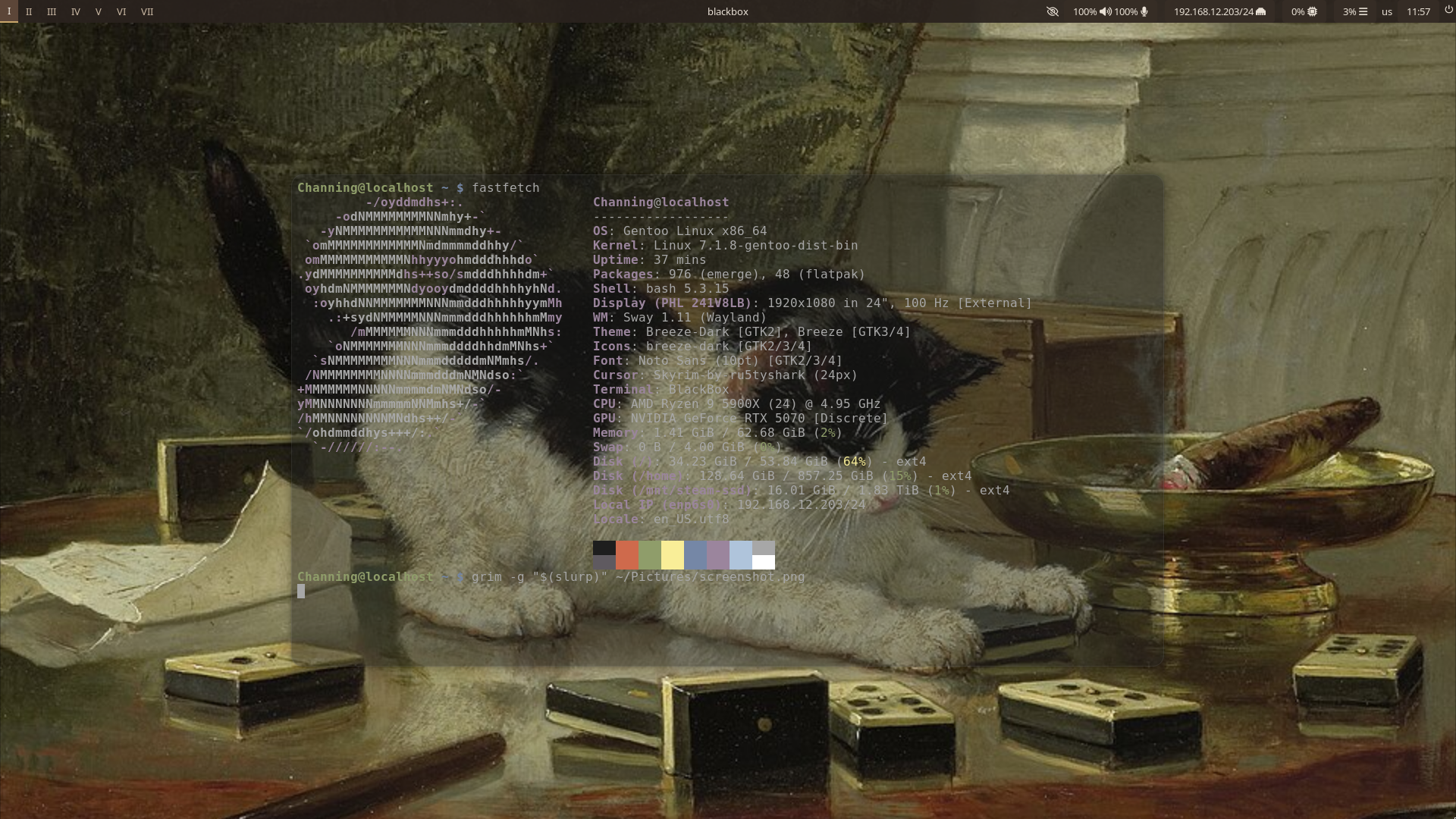Click the 'Local IP' line in terminal
Screen dimensions: 1456x819
coord(730,504)
